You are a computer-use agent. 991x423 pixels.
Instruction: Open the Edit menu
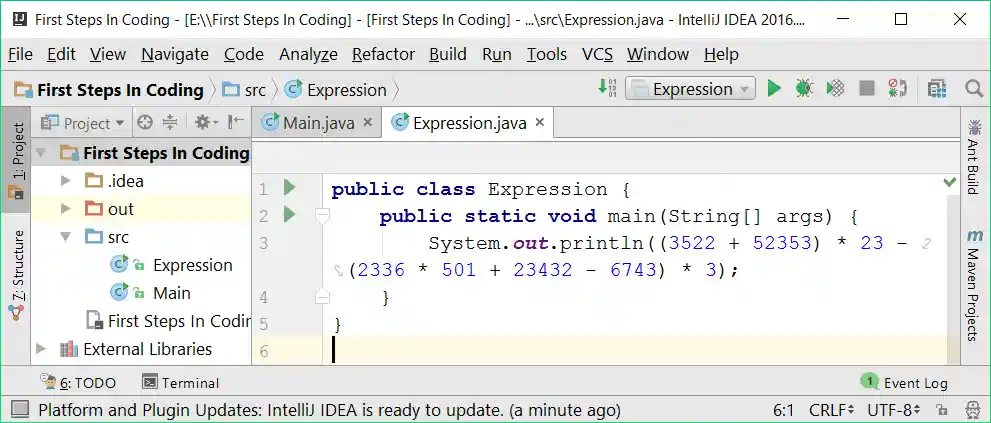(61, 54)
